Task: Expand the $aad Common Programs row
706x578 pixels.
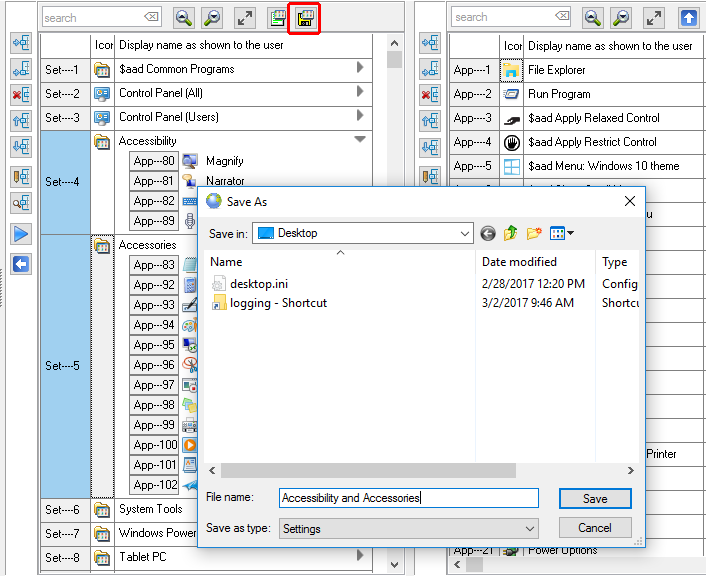Action: (360, 69)
